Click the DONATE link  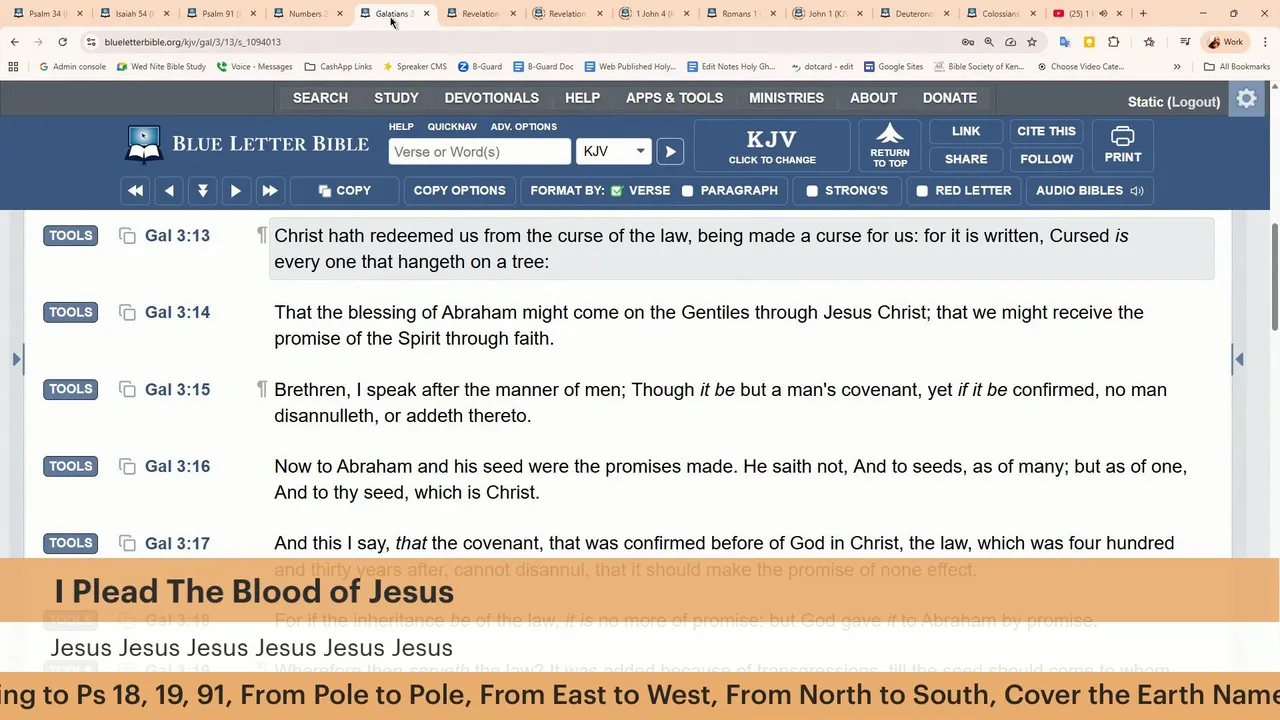(949, 98)
